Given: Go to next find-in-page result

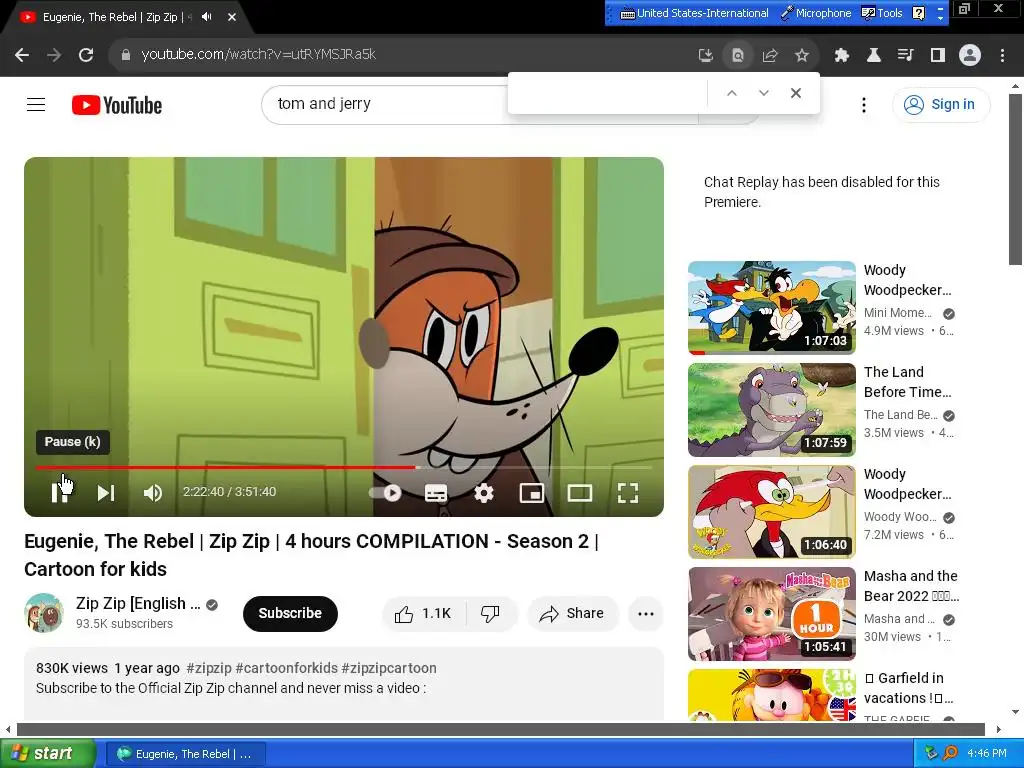Looking at the screenshot, I should (x=763, y=93).
